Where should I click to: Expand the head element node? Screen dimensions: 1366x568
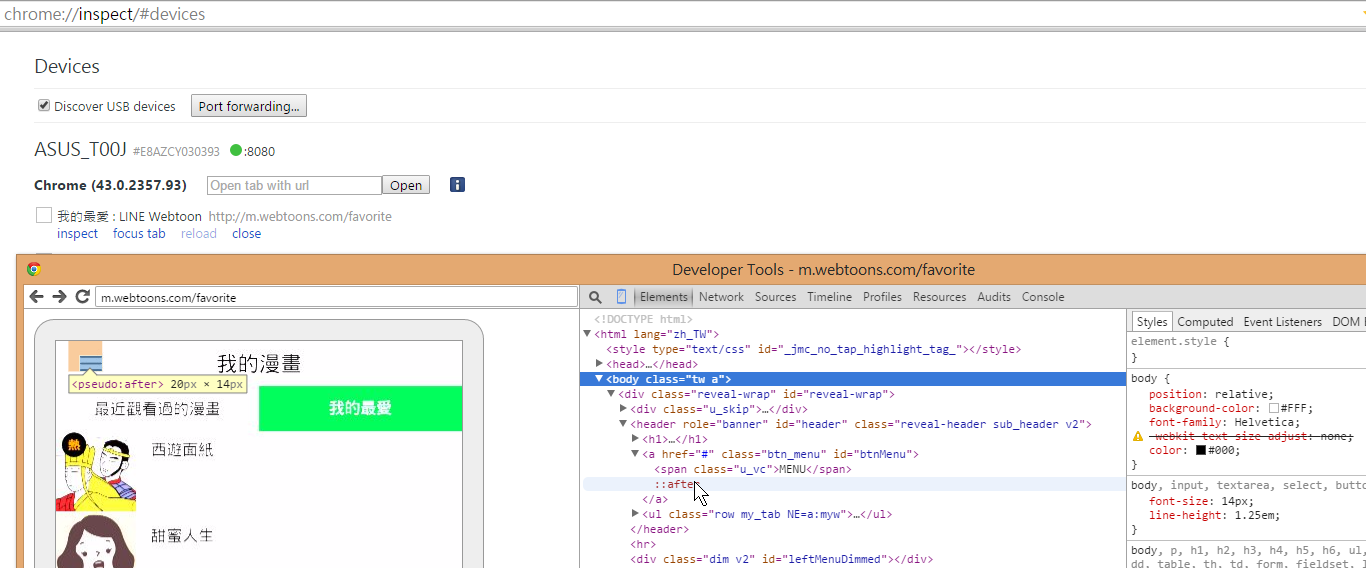(599, 364)
